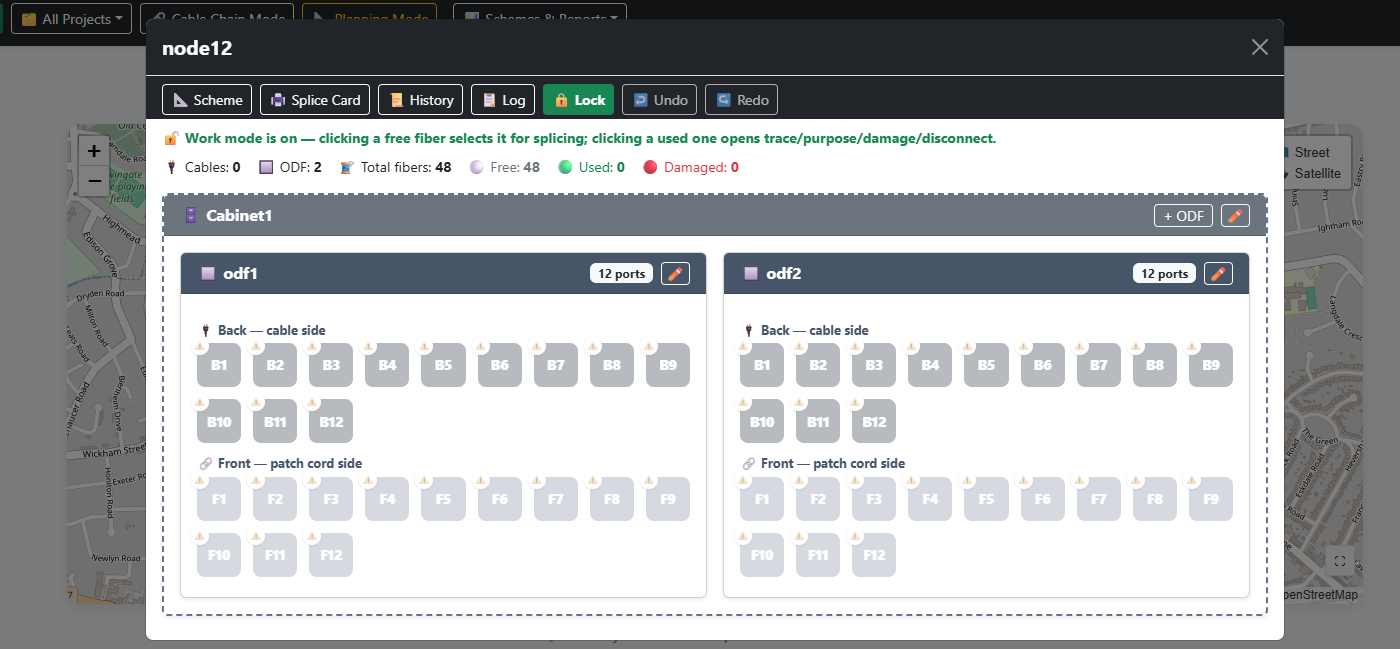Select odf1 back port B10
Image resolution: width=1400 pixels, height=649 pixels.
click(x=219, y=421)
